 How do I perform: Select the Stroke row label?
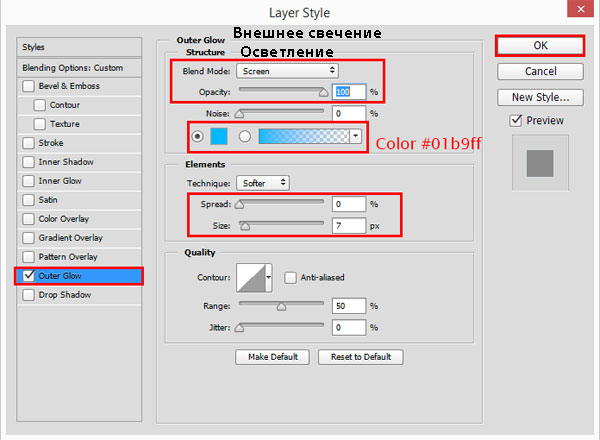51,143
